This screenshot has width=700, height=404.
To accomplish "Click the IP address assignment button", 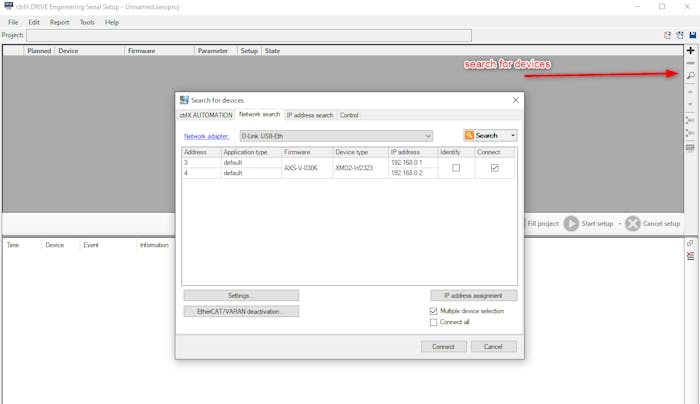I will 473,296.
